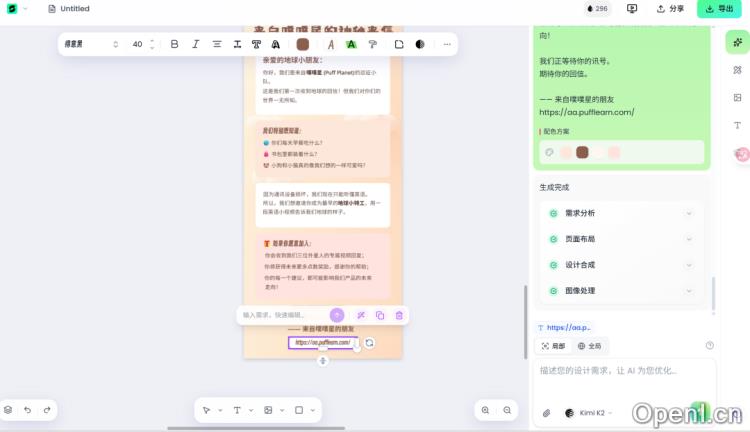Click the 分享 share button

(670, 9)
